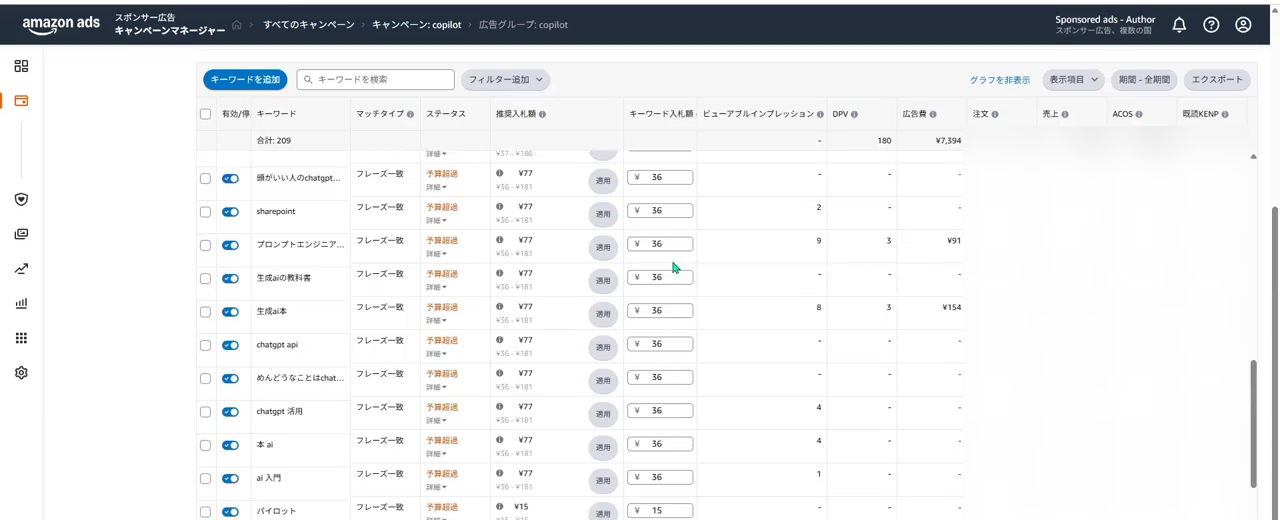Tick the select-all checkbox in table header
The image size is (1280, 520).
point(205,114)
